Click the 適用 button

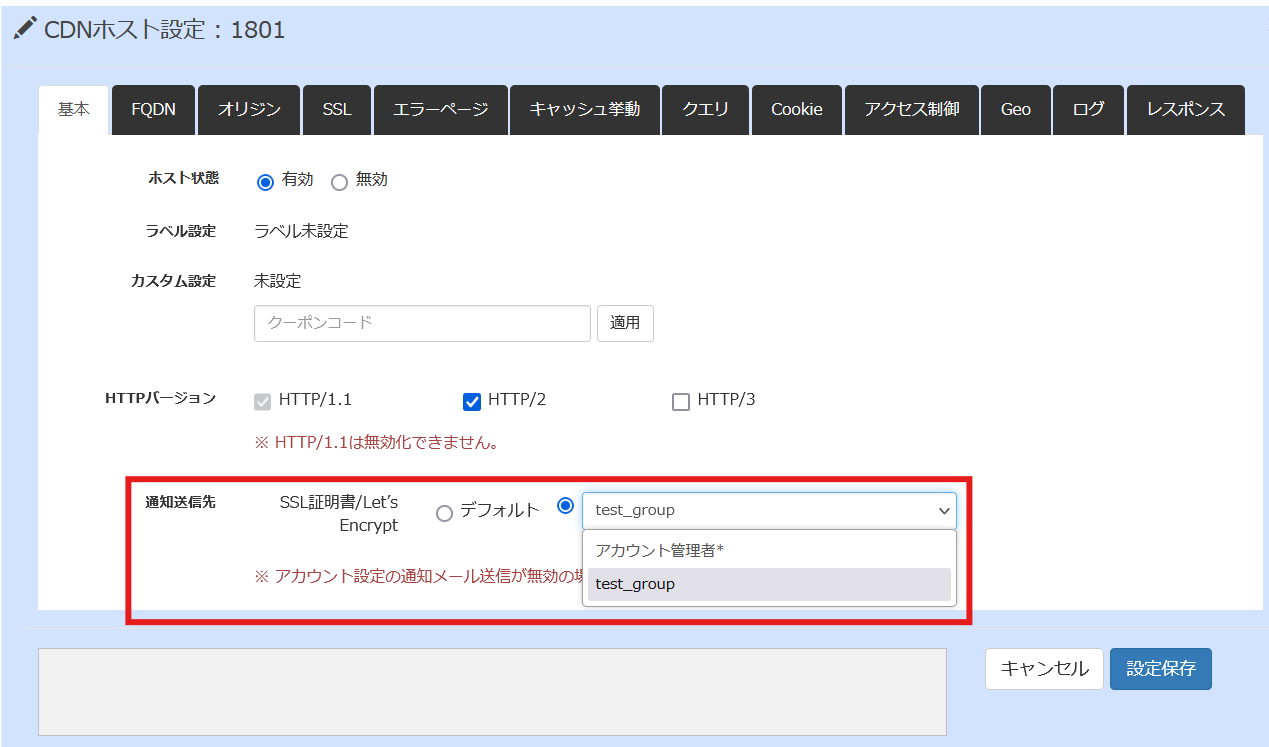(x=625, y=324)
